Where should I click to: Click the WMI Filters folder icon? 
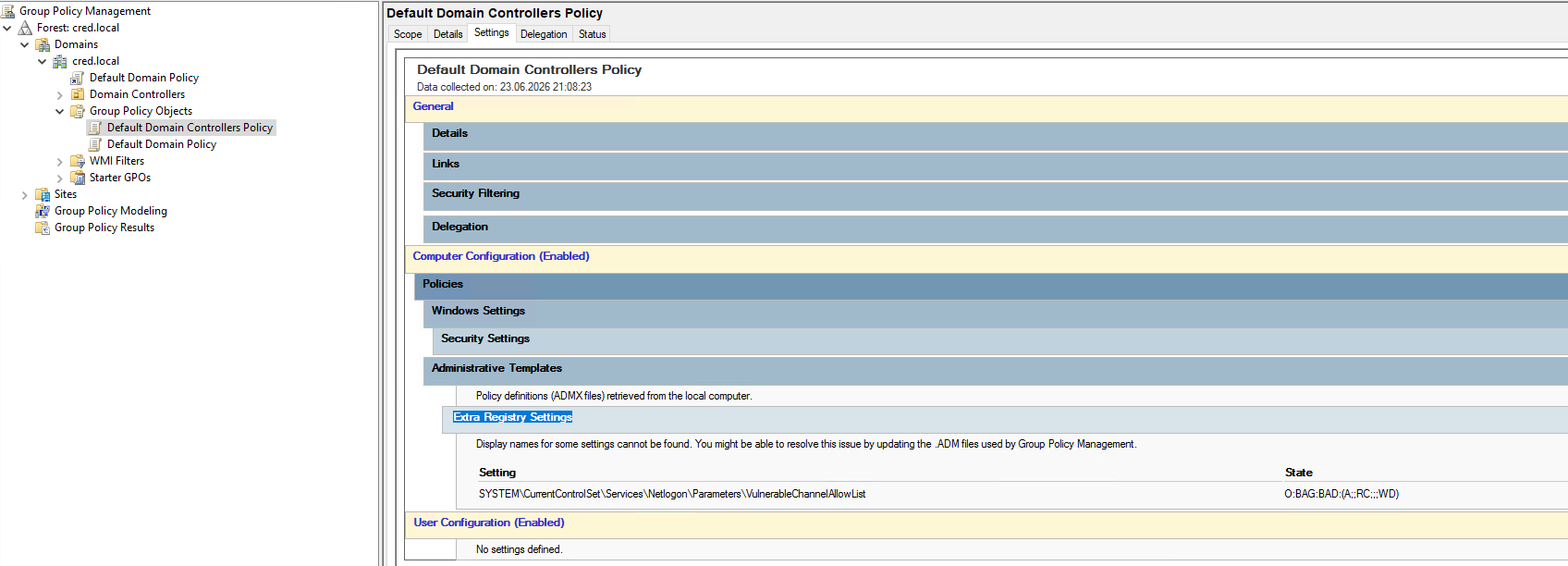pos(78,161)
